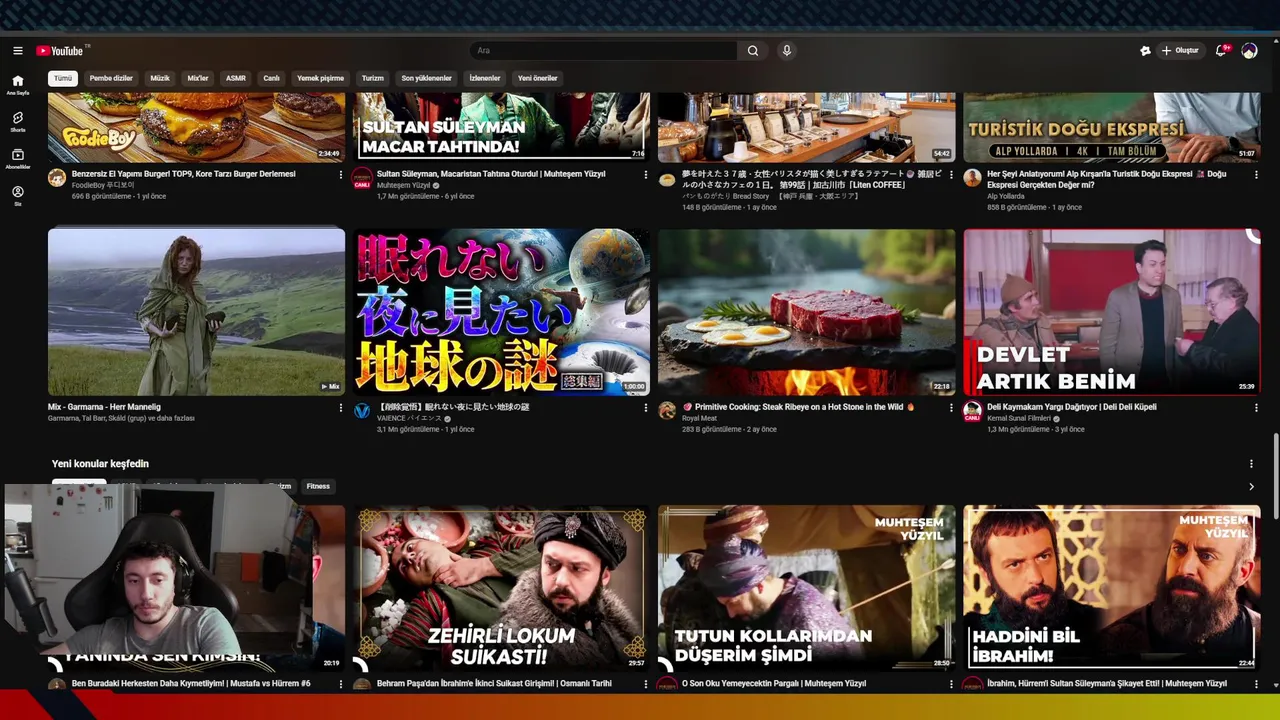This screenshot has height=720, width=1280.
Task: Click the YouTube logo
Action: pos(62,51)
